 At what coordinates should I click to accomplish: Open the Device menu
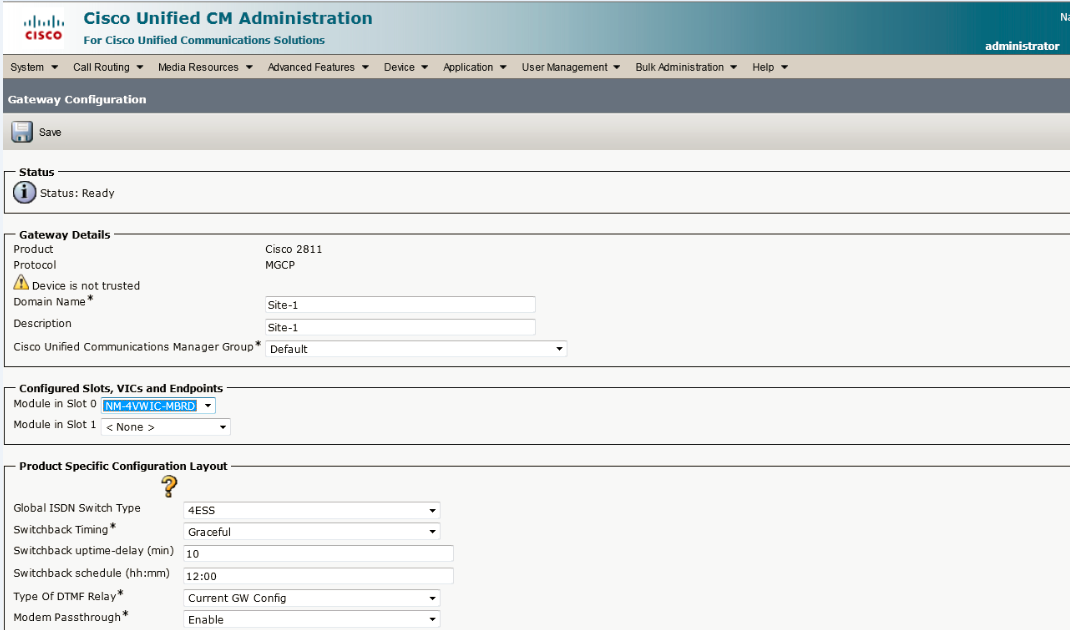click(x=406, y=67)
